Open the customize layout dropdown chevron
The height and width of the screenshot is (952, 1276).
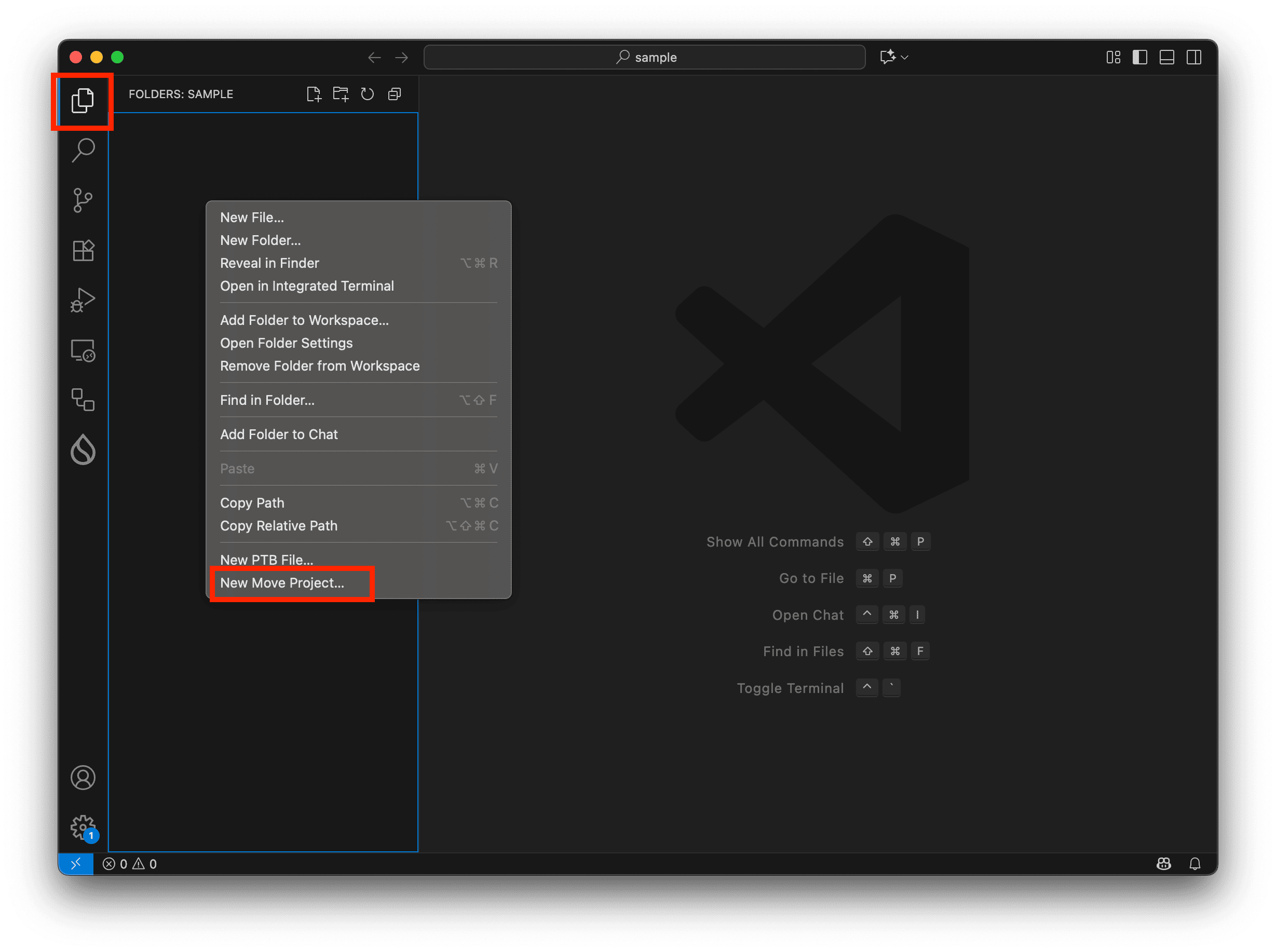pos(904,57)
